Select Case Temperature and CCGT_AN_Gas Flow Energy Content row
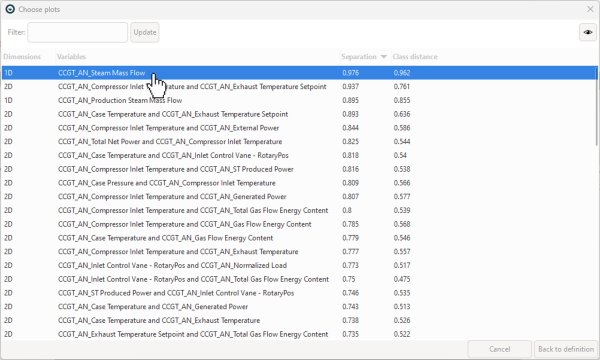This screenshot has width=600, height=360. tap(299, 238)
